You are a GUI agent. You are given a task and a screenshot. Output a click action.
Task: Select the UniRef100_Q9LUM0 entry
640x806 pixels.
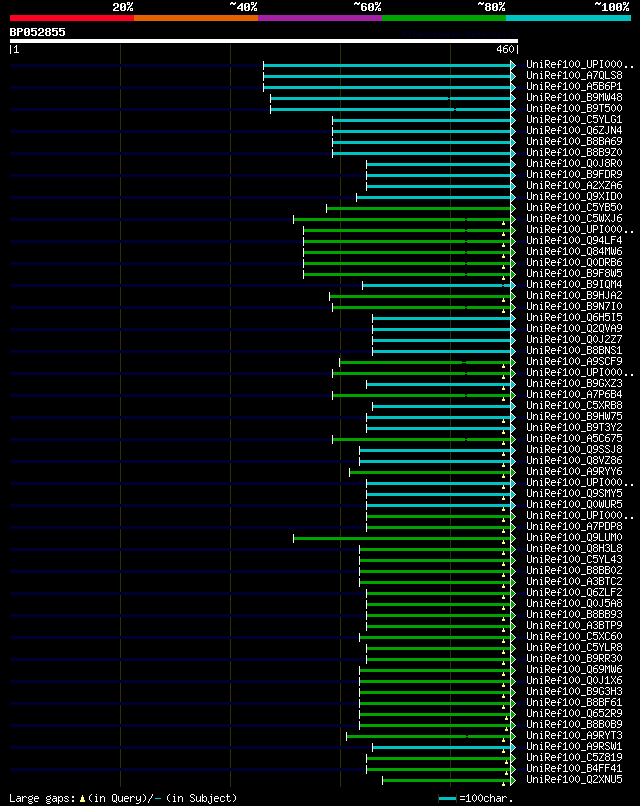(574, 538)
